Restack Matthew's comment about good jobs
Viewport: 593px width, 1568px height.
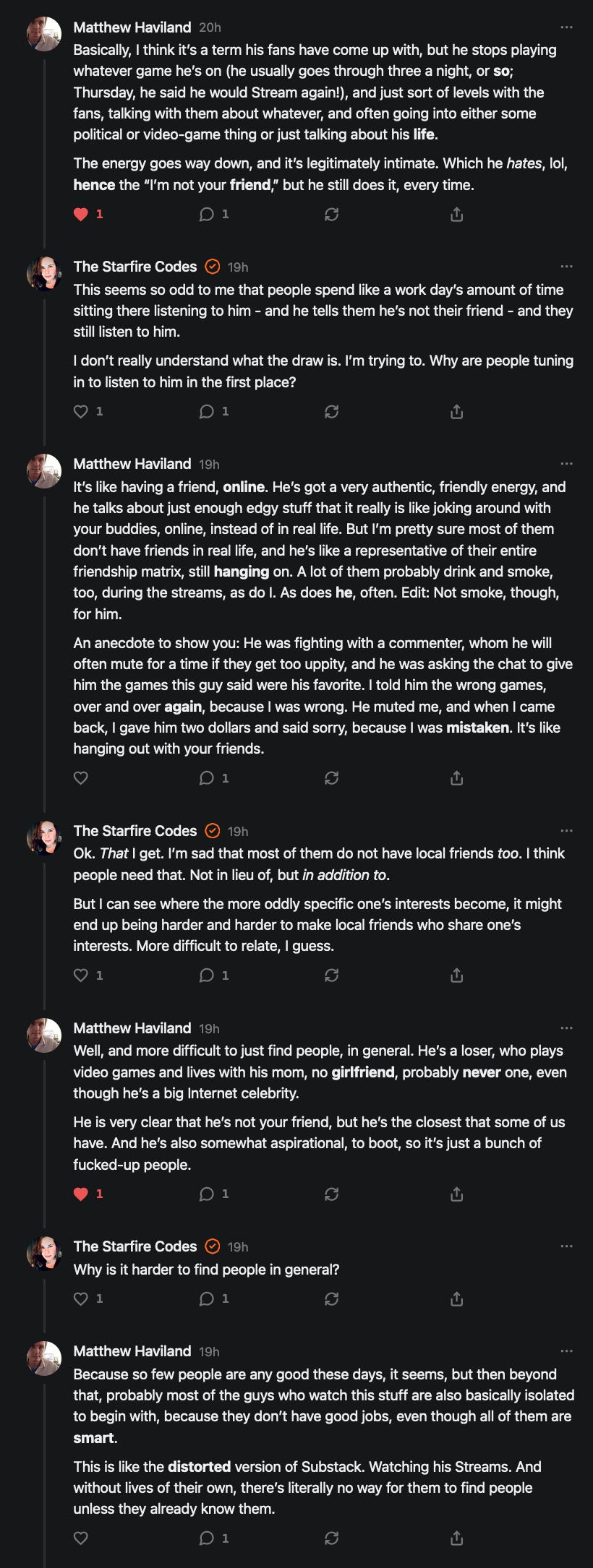click(331, 1538)
